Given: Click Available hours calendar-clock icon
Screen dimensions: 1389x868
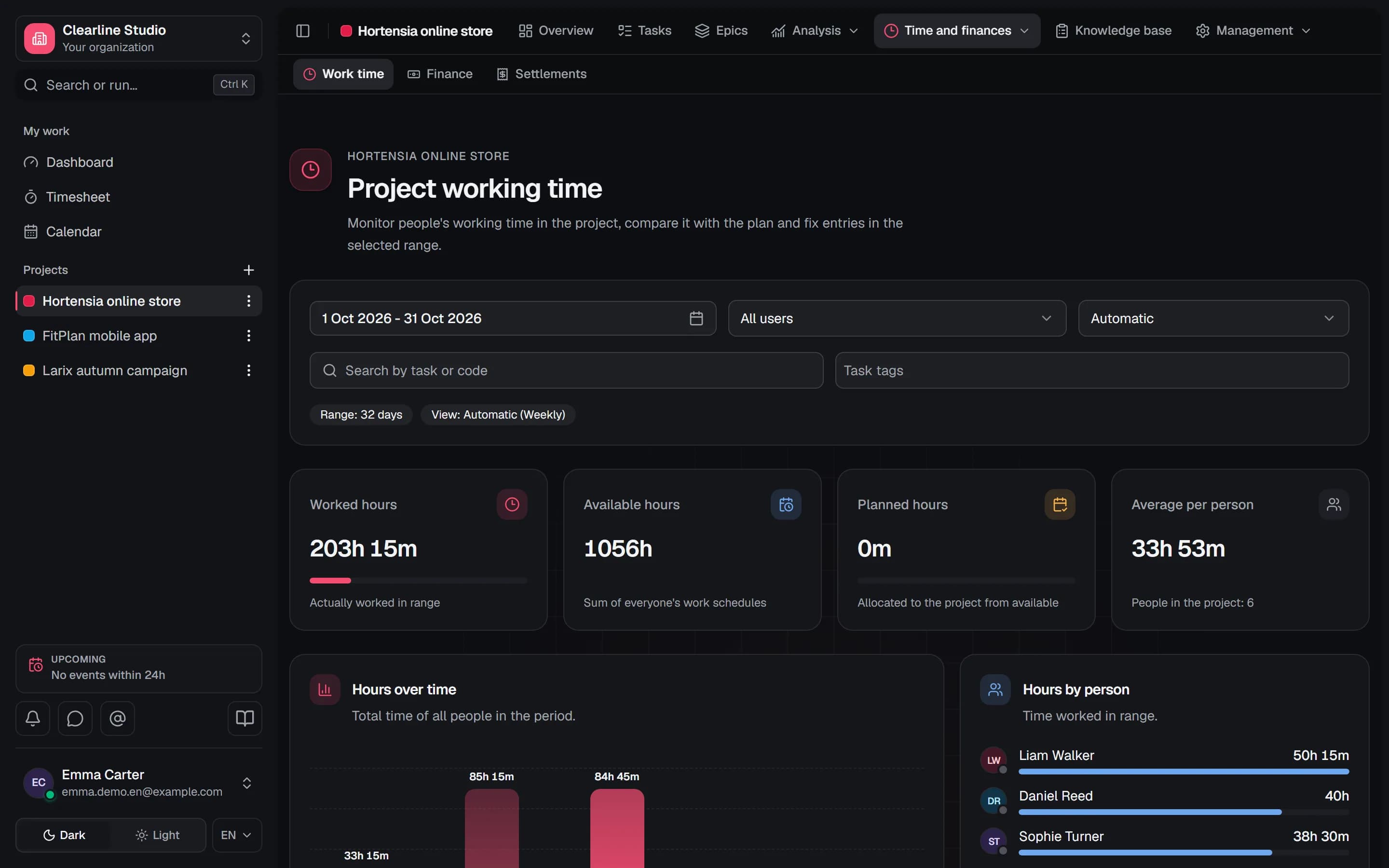Looking at the screenshot, I should [x=786, y=504].
